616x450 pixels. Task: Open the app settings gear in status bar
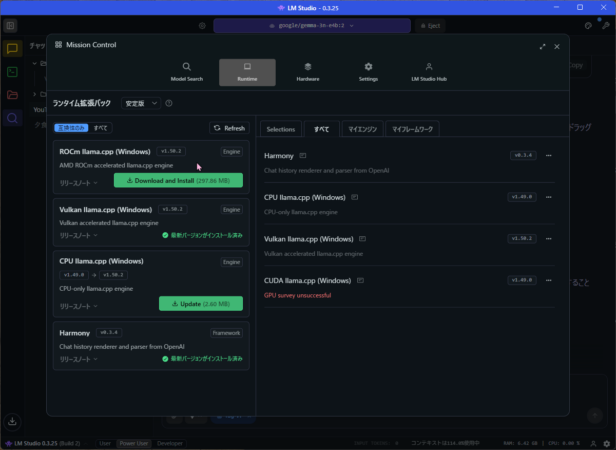point(607,443)
